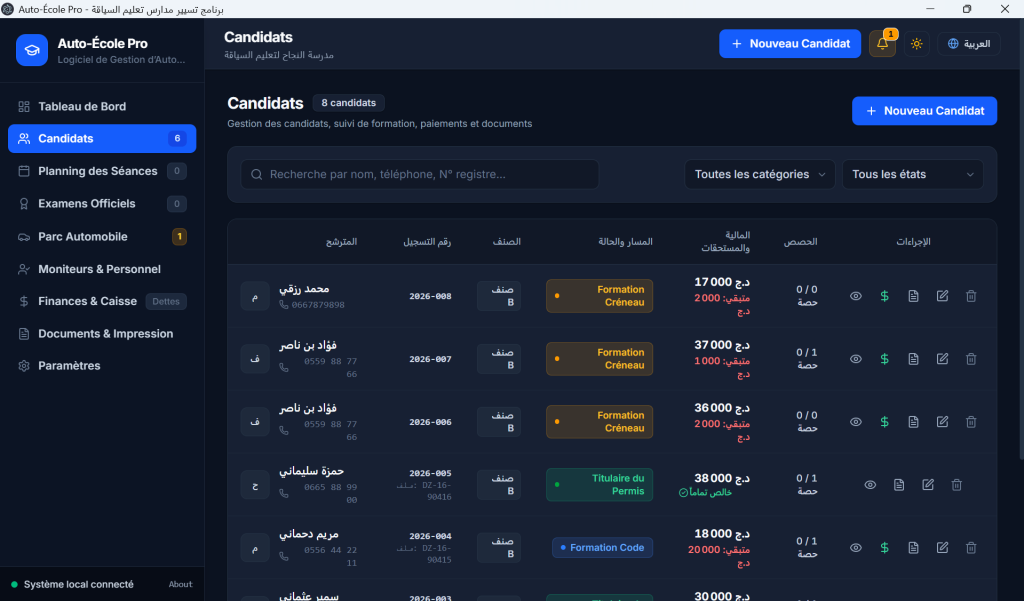The width and height of the screenshot is (1024, 601).
Task: Open Examens Officiels
Action: click(102, 204)
